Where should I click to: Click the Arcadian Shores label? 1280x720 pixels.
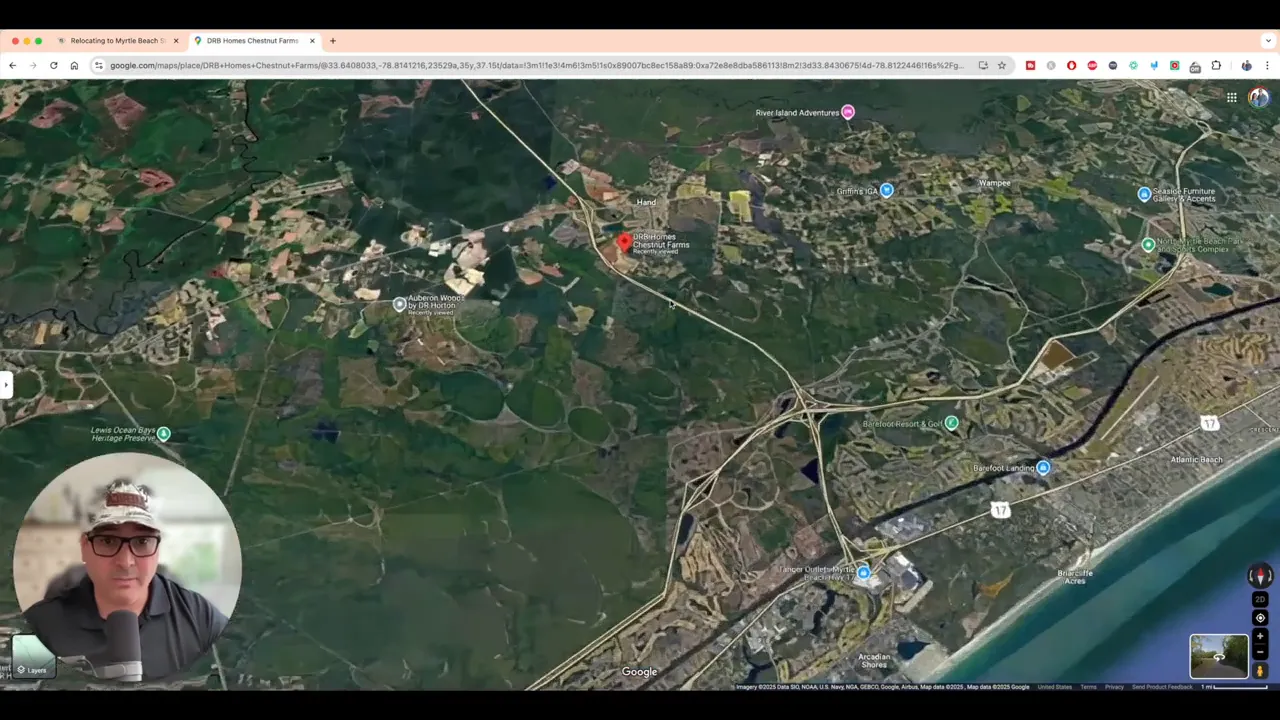point(874,661)
